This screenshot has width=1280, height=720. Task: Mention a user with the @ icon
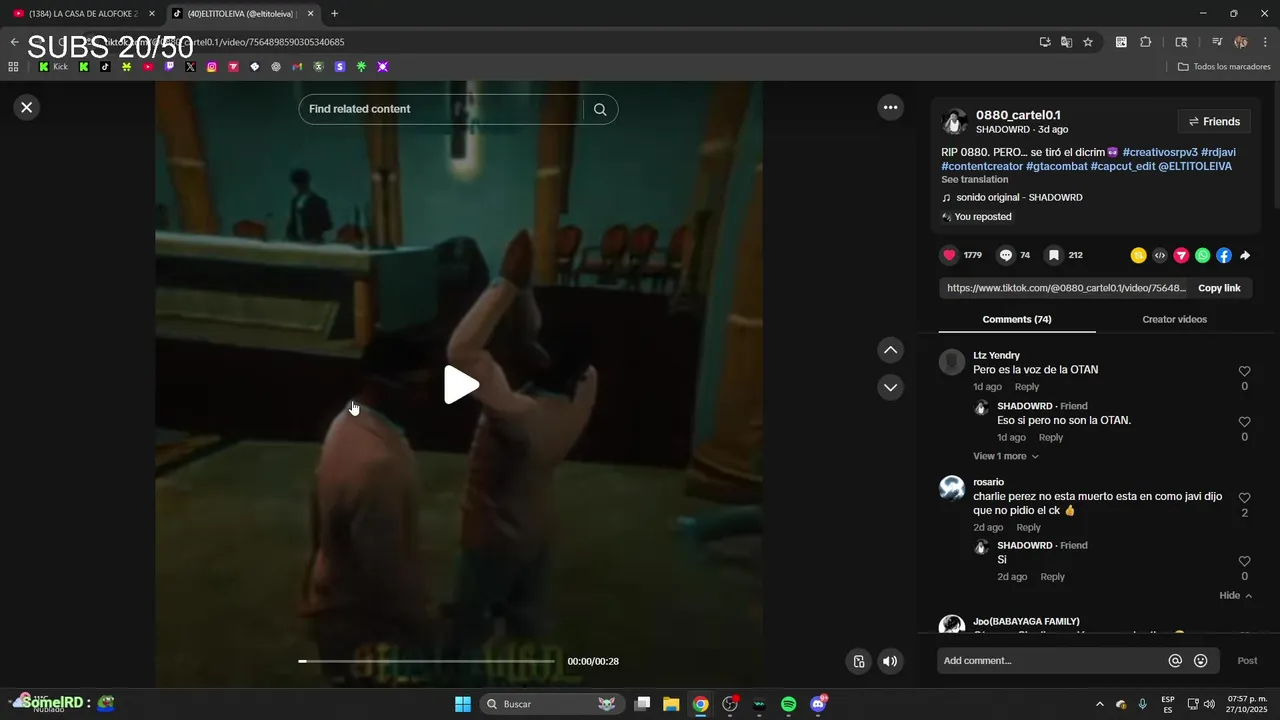[x=1175, y=661]
